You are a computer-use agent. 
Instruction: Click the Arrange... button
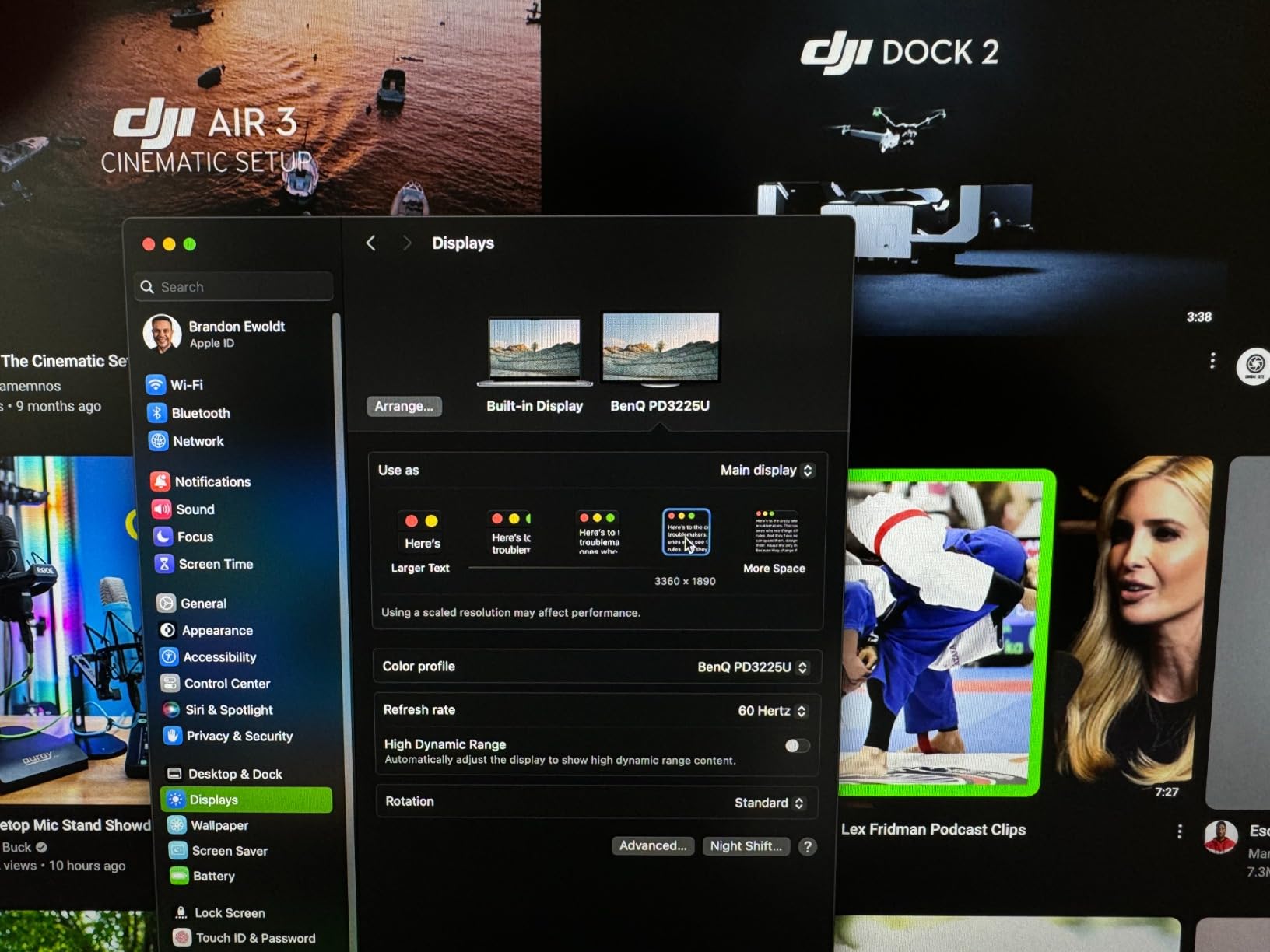click(404, 406)
